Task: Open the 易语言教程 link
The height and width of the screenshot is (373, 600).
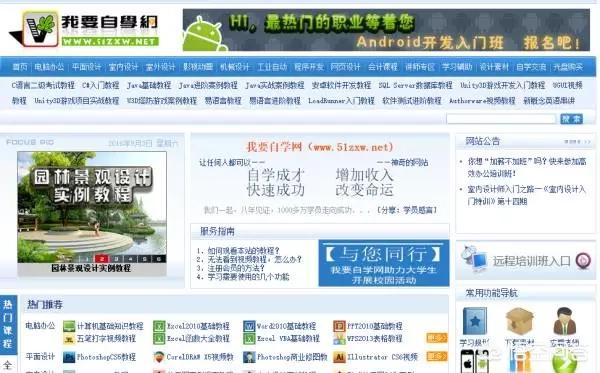Action: pyautogui.click(x=223, y=101)
